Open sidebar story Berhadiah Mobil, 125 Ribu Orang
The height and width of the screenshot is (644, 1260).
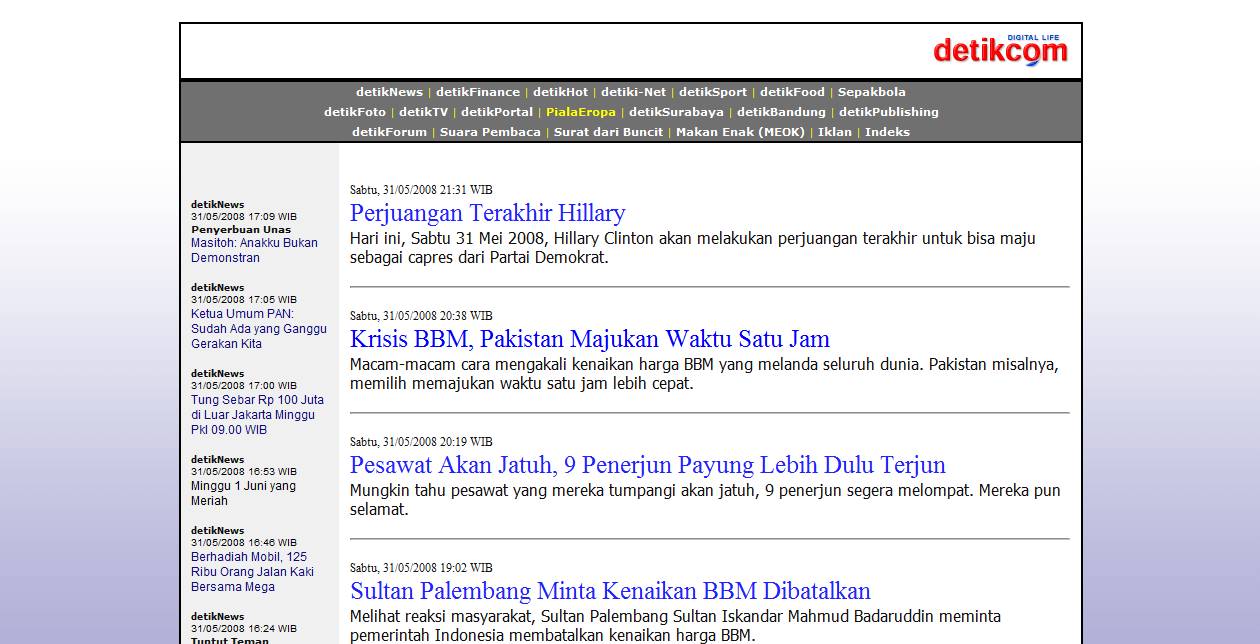(252, 572)
